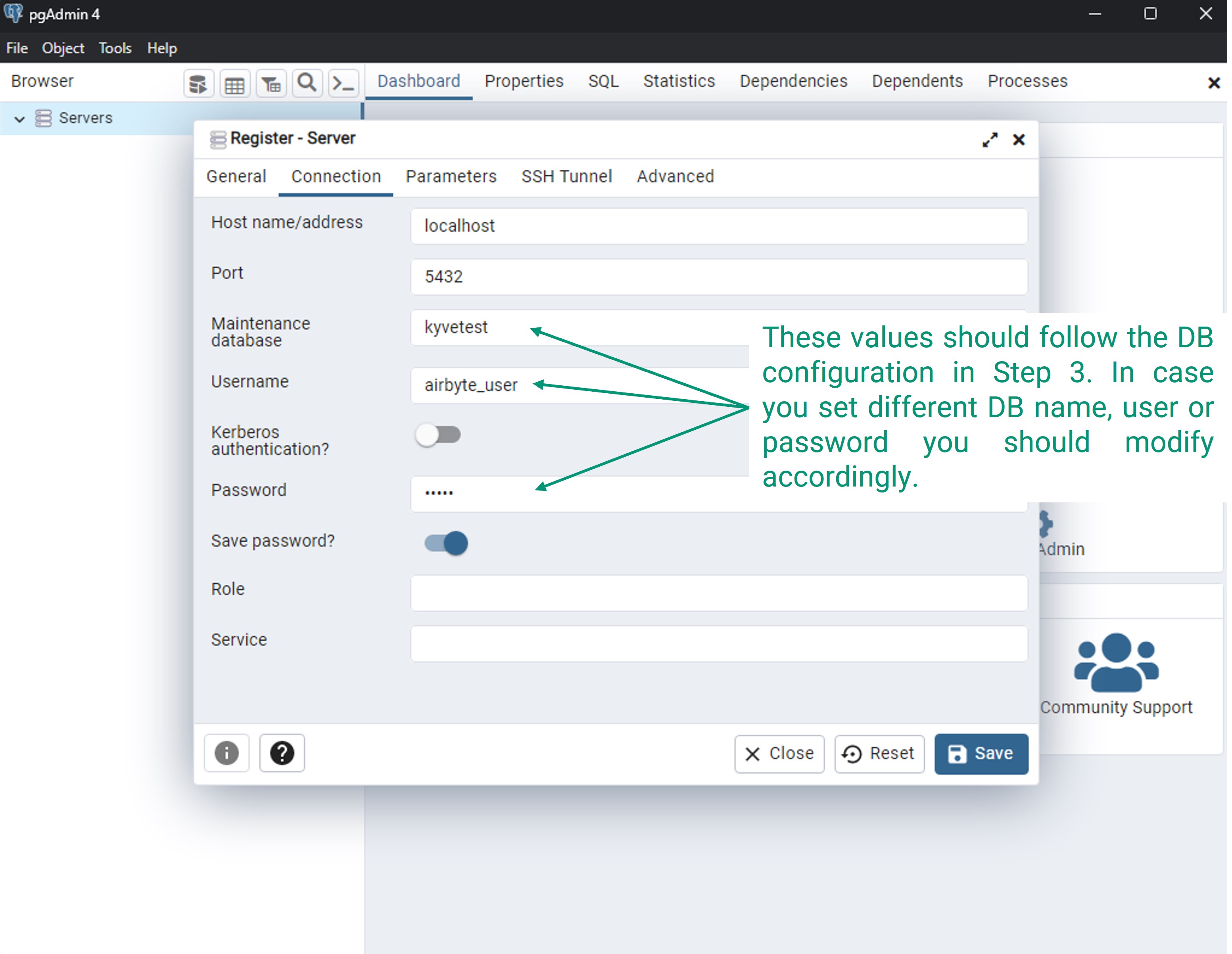1232x954 pixels.
Task: Open the Query Tool server icon in Browser toolbar
Action: tap(199, 84)
